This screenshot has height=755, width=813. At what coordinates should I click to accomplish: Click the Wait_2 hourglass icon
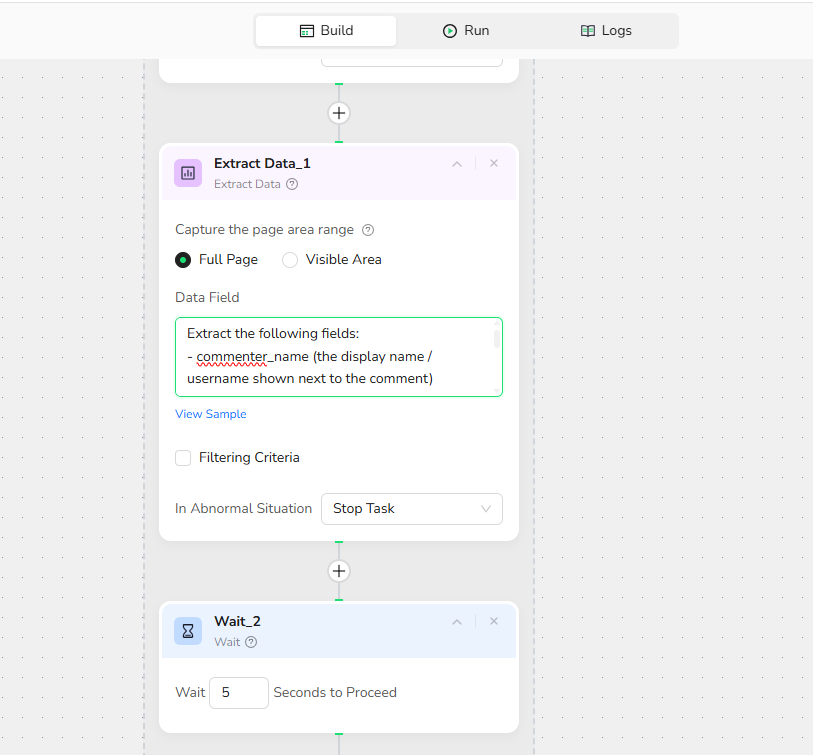click(188, 631)
